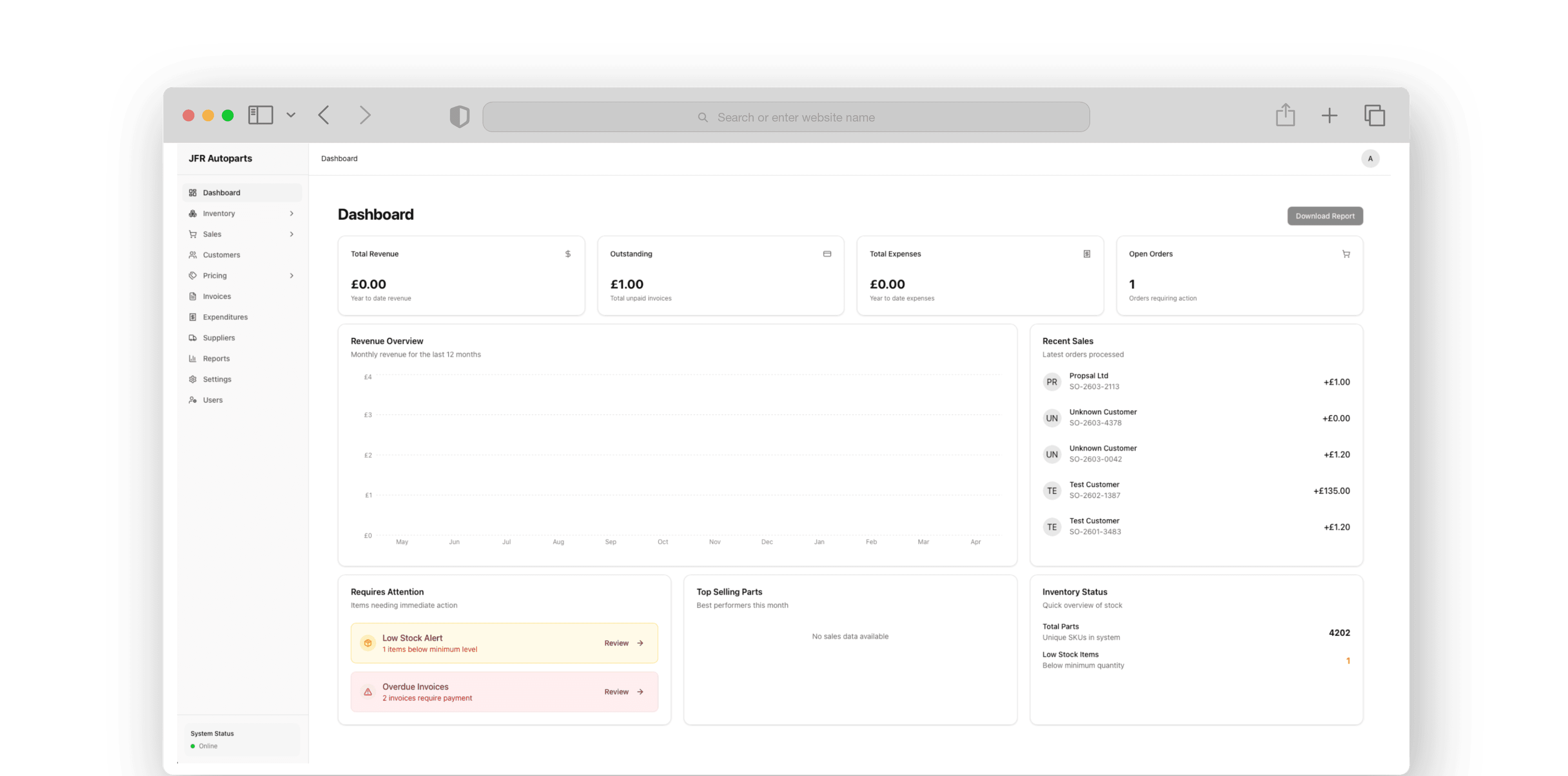1568x776 pixels.
Task: Expand the Inventory submenu chevron
Action: [292, 213]
